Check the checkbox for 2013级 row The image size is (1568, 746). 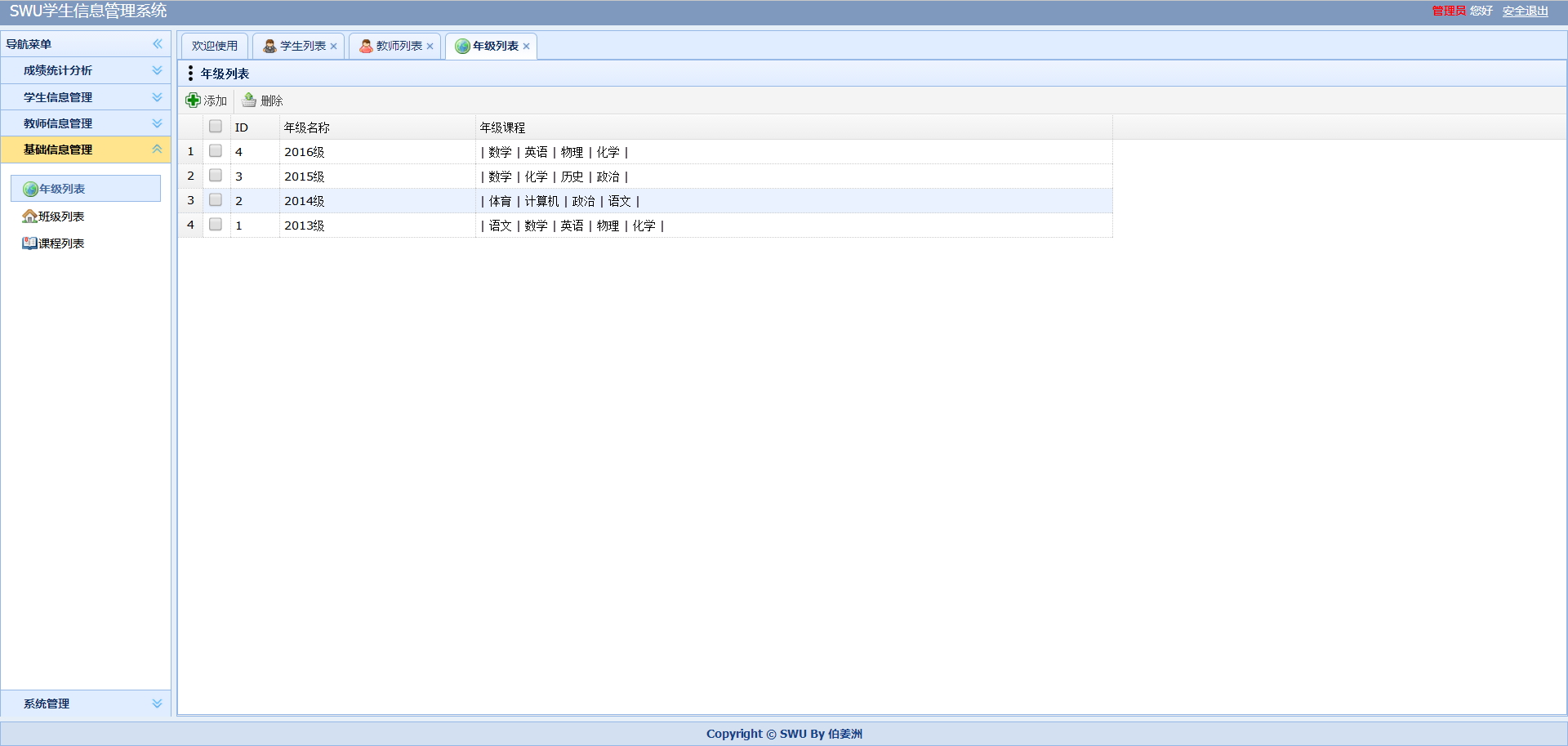(x=216, y=224)
